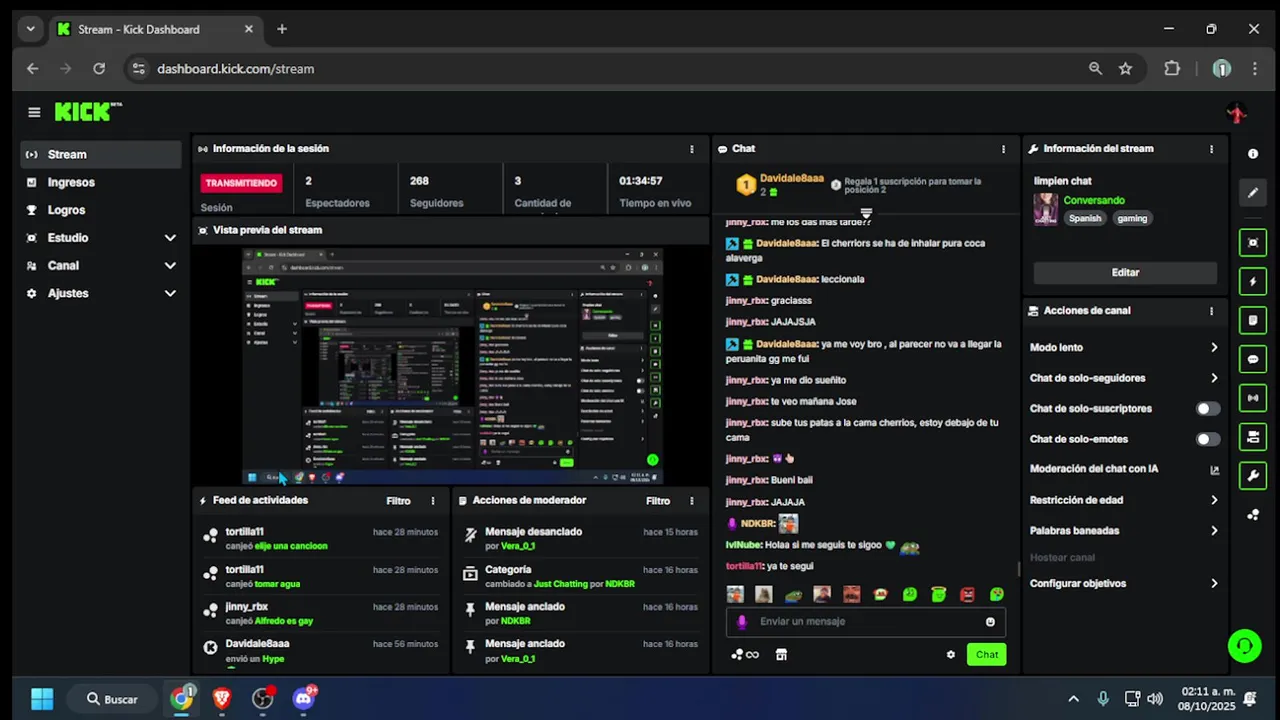Image resolution: width=1280 pixels, height=720 pixels.
Task: Open Windows Start menu
Action: click(42, 699)
